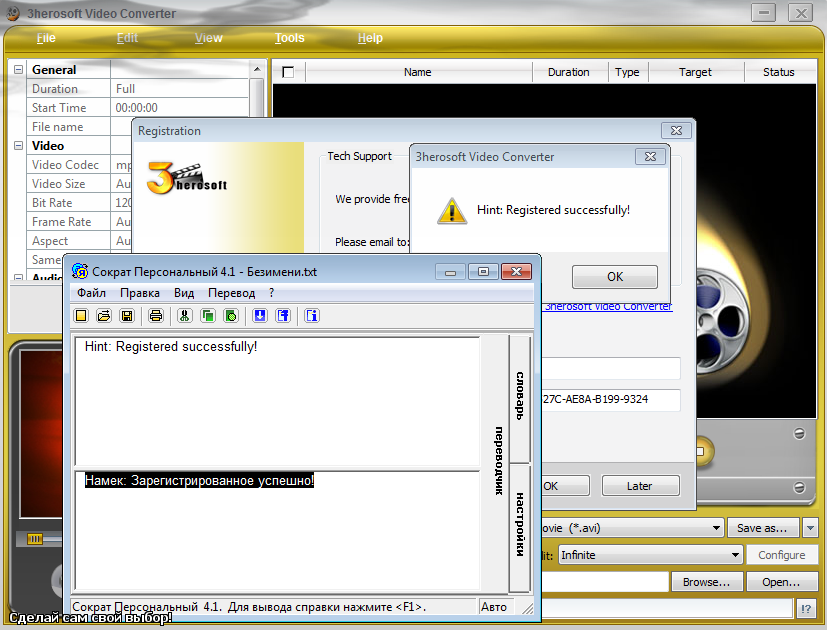Screen dimensions: 827x630
Task: Click the Open... button
Action: pyautogui.click(x=782, y=582)
